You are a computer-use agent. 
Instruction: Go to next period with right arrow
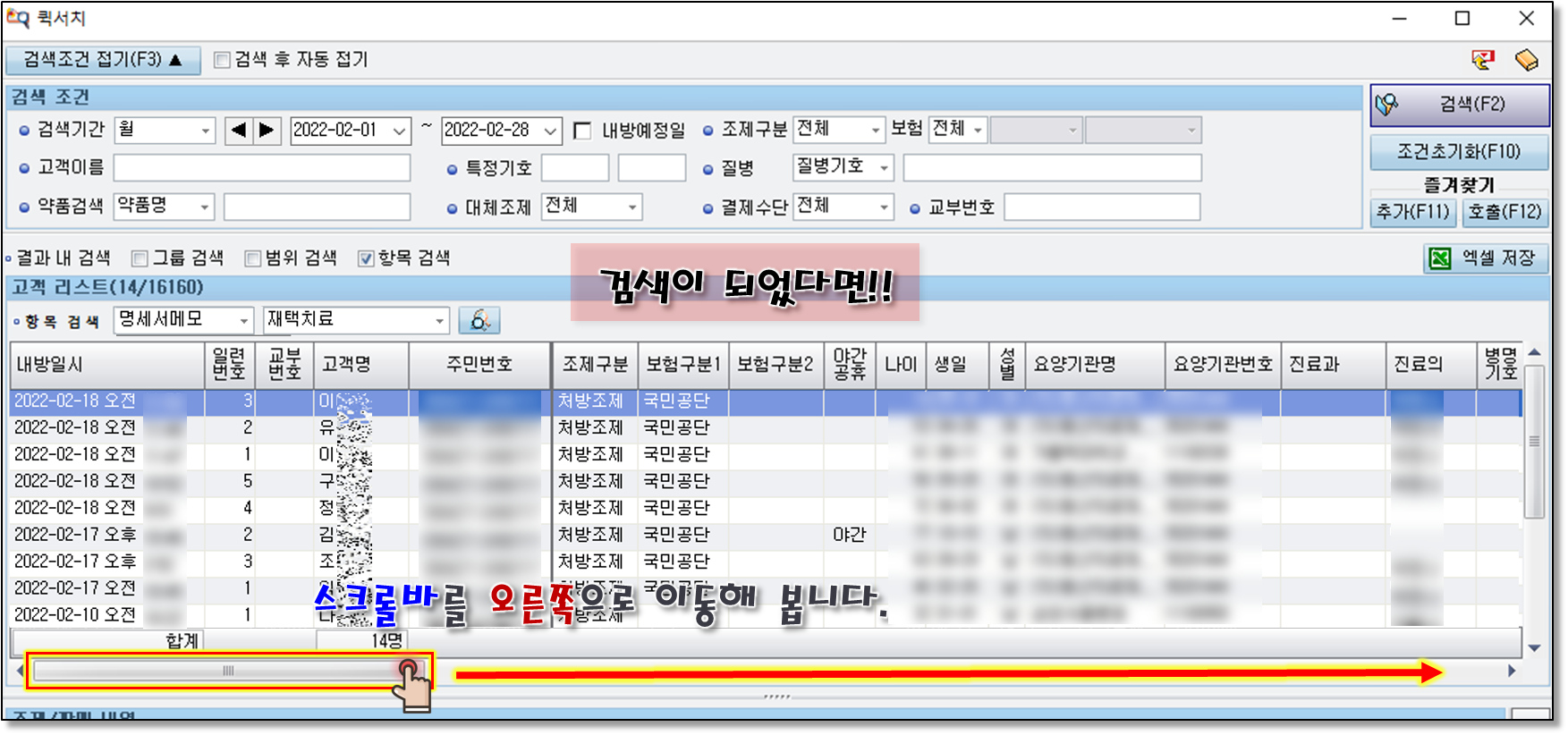267,131
